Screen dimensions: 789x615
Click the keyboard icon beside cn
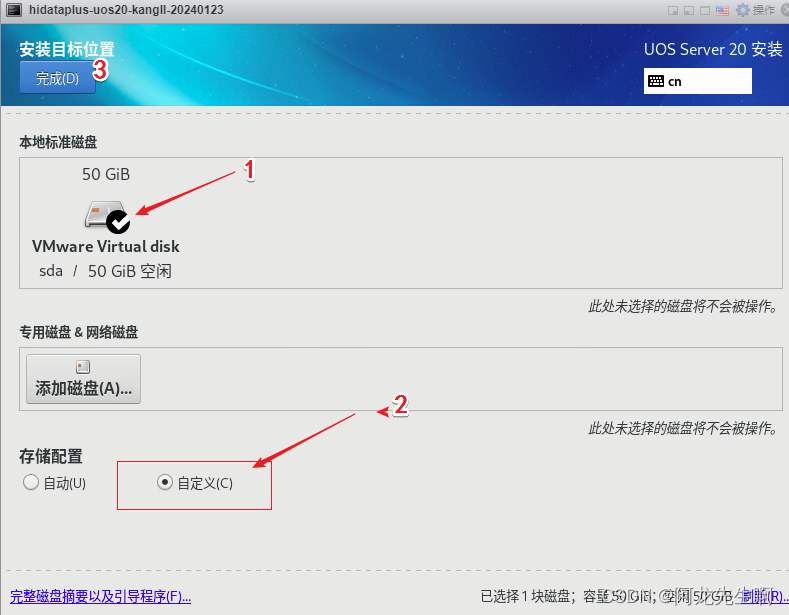[x=656, y=81]
